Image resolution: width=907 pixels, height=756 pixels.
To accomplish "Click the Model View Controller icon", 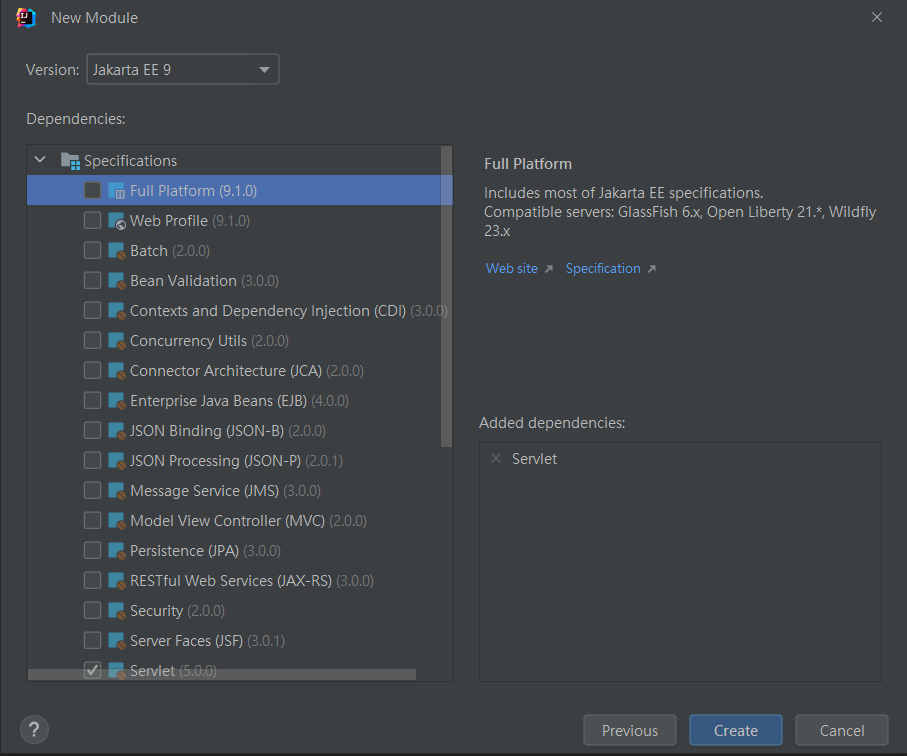I will pos(116,521).
